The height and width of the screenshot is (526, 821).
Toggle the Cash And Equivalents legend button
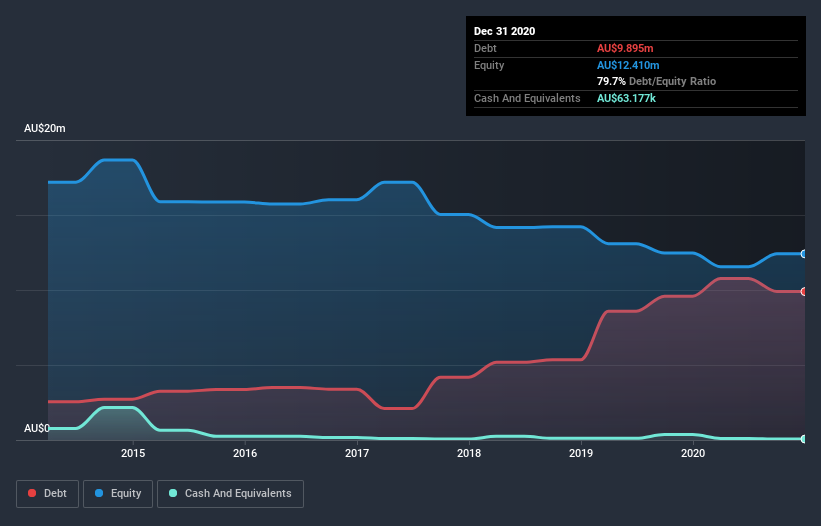coord(230,494)
